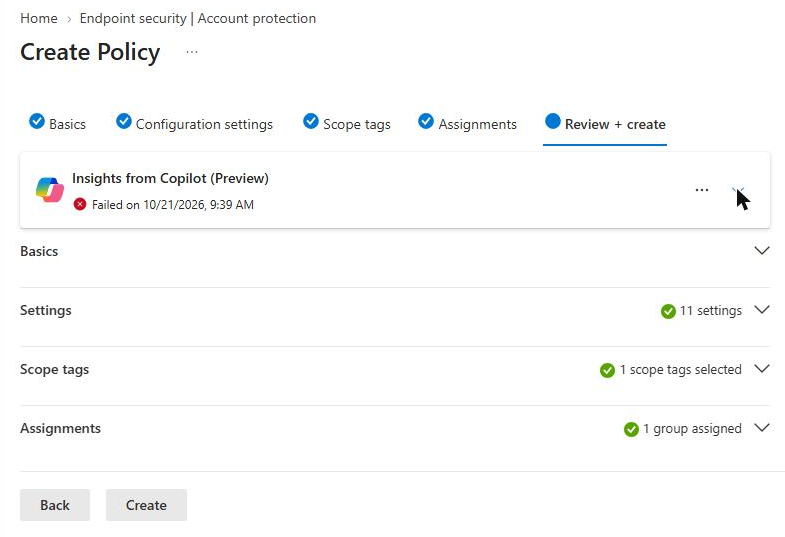Click the 1 scope tags selected label
The height and width of the screenshot is (537, 785).
click(680, 370)
